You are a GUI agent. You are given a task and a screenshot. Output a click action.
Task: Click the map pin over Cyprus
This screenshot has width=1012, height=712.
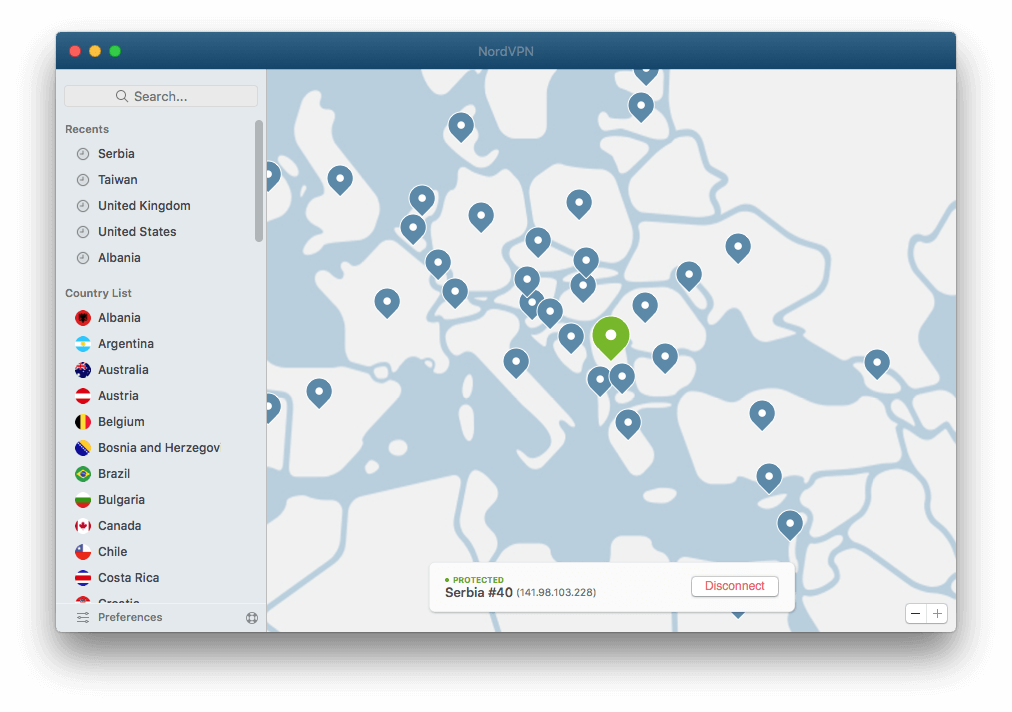pos(769,477)
